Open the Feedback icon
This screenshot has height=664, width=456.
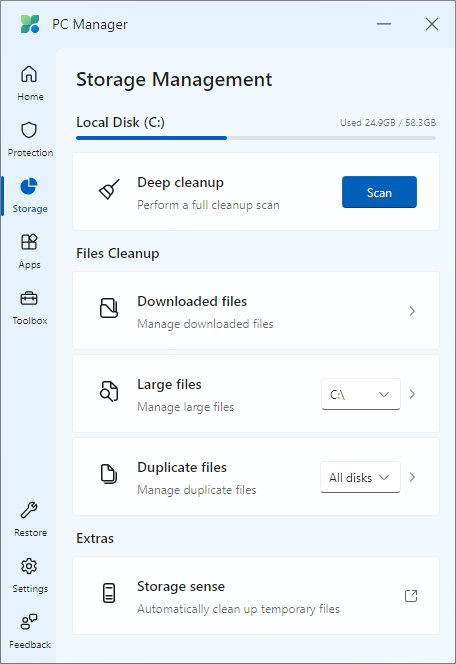point(29,622)
